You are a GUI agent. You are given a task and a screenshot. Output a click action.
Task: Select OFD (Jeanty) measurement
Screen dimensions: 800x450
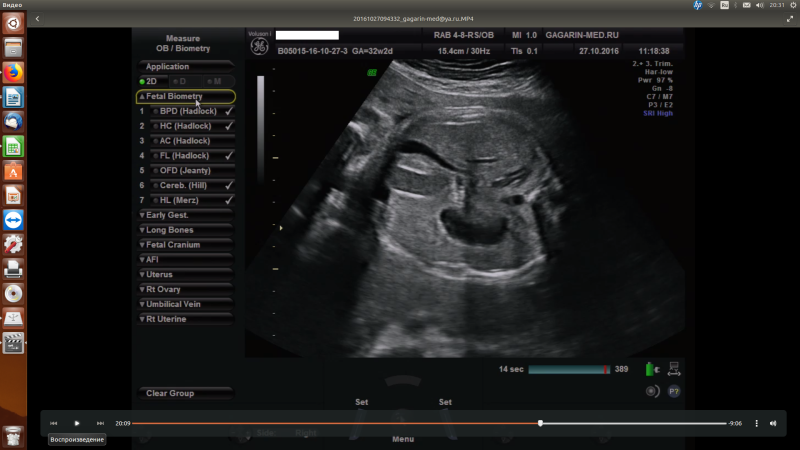pos(192,170)
